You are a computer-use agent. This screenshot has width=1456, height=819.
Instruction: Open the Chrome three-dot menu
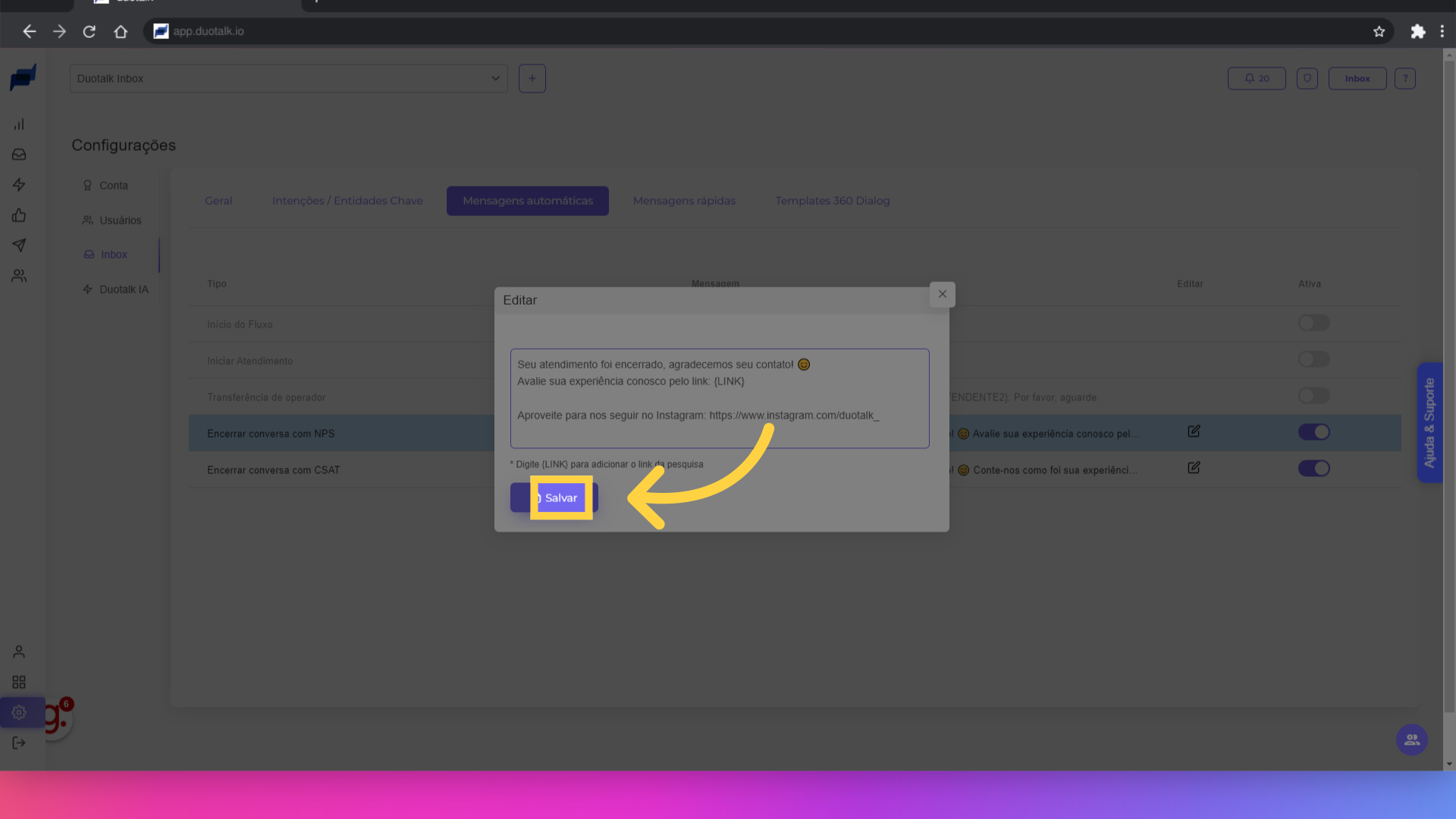click(1442, 31)
